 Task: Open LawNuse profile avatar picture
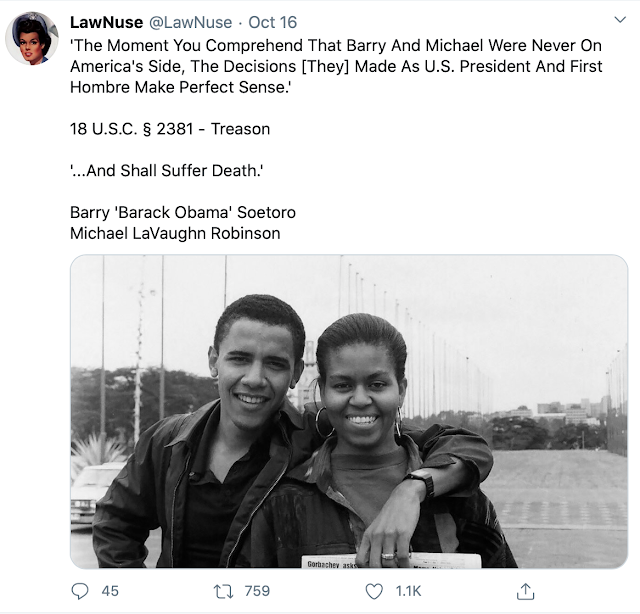point(32,38)
